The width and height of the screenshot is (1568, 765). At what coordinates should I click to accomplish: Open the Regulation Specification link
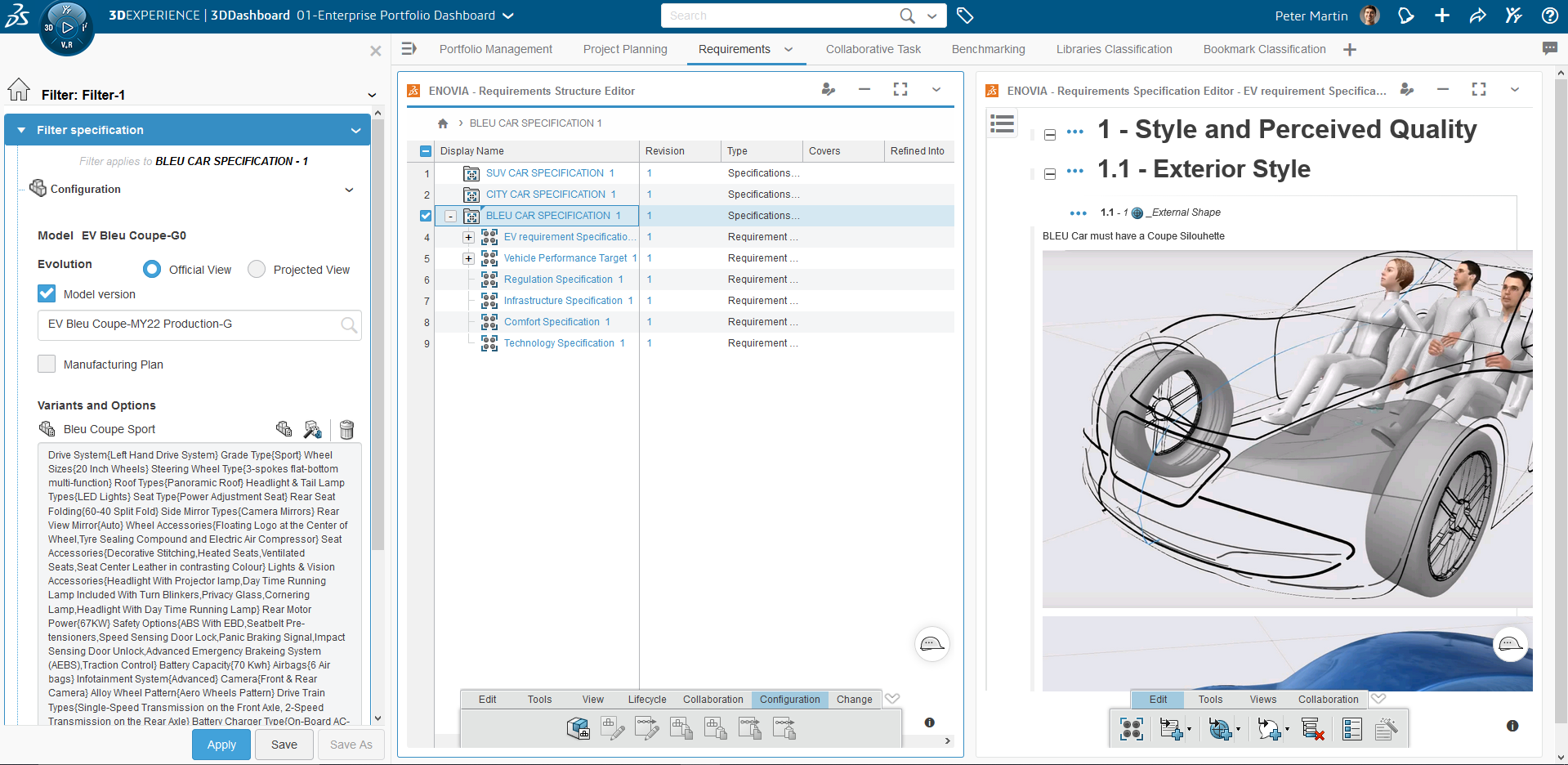(558, 280)
